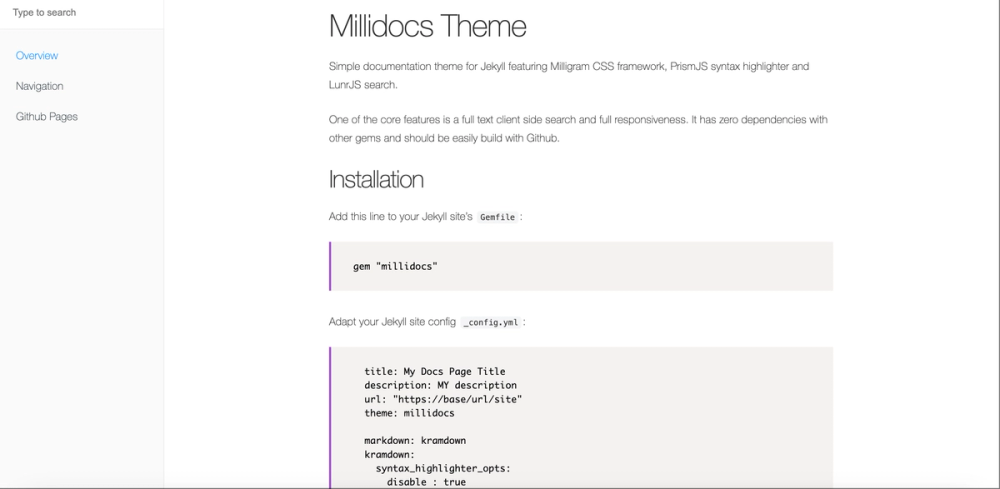Open the Overview sidebar link
This screenshot has width=1000, height=489.
[x=37, y=55]
